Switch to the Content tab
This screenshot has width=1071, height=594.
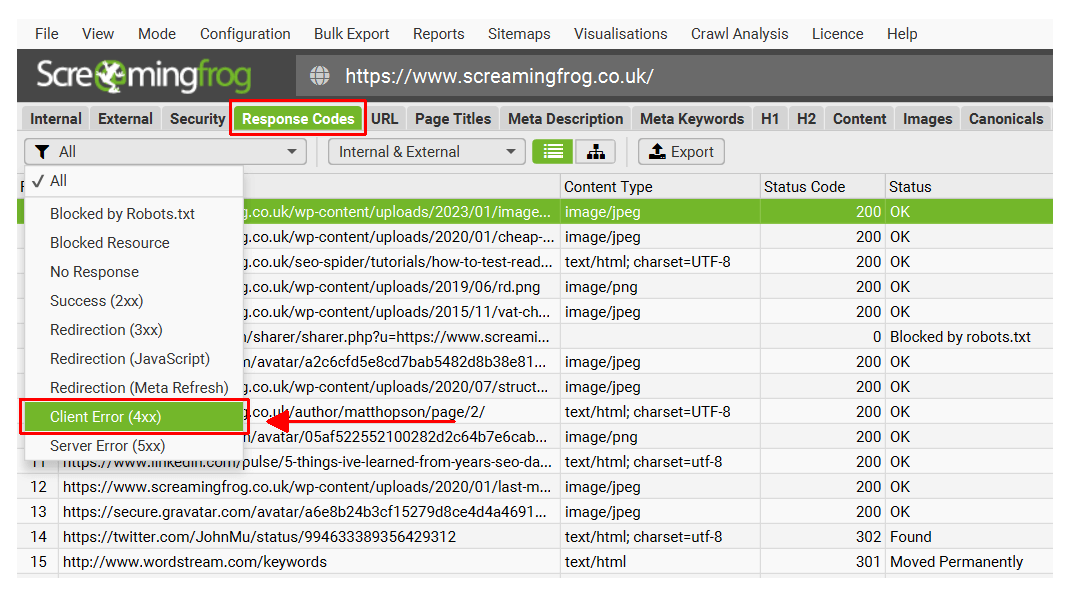859,119
